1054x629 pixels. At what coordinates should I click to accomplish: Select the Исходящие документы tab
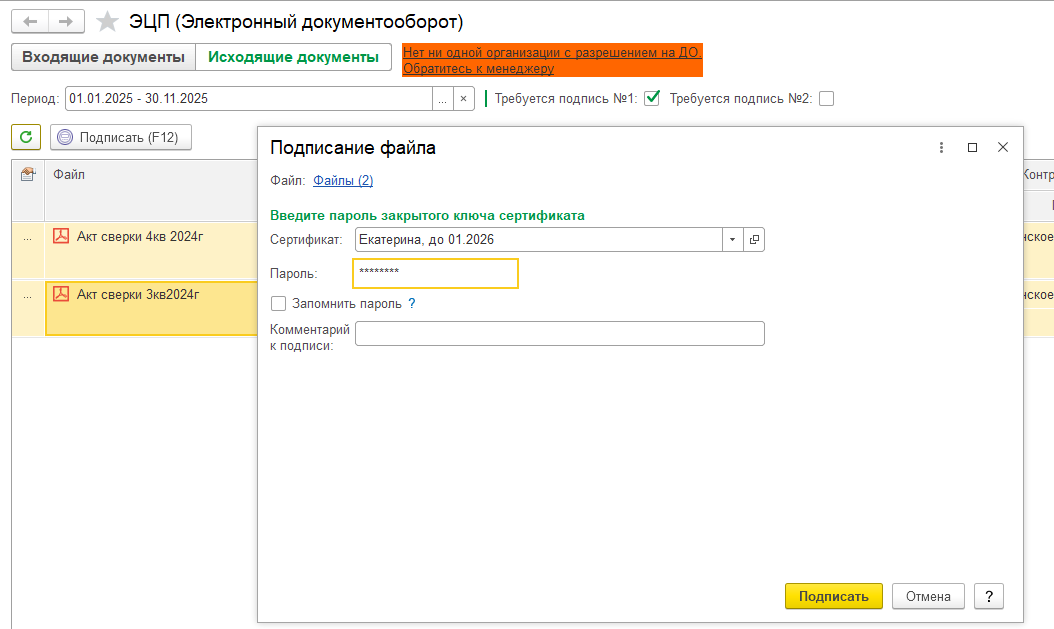[x=293, y=57]
